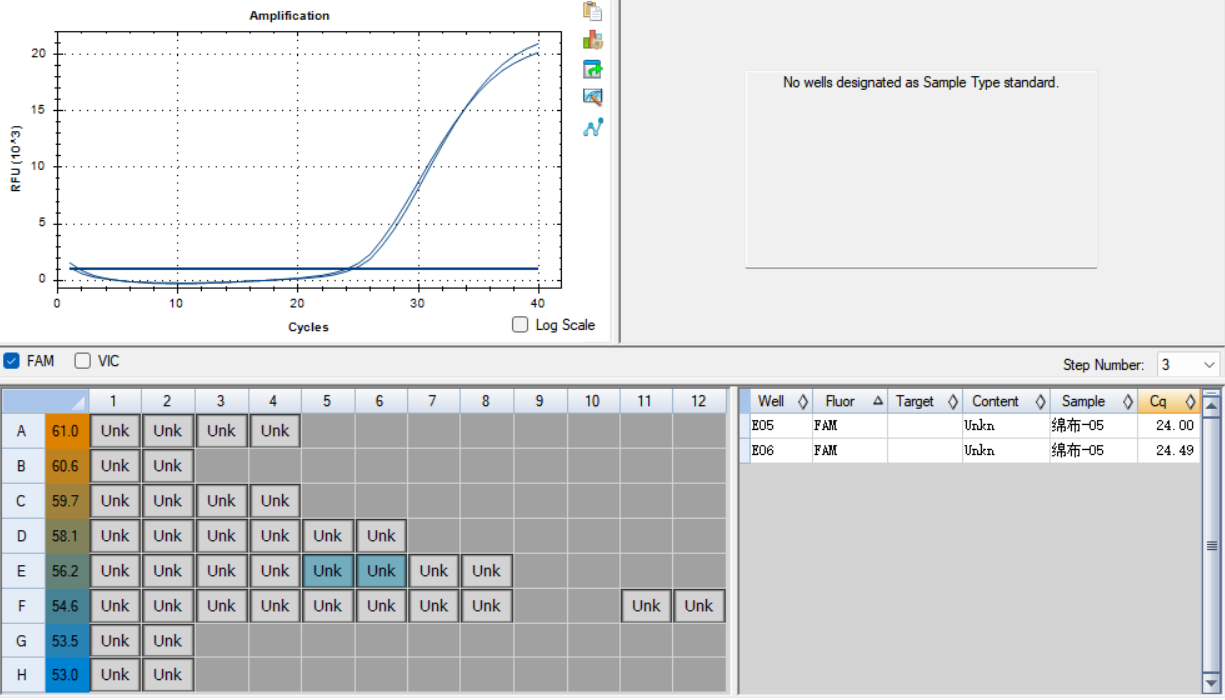Click the Cycles axis label
This screenshot has width=1225, height=700.
tap(308, 327)
